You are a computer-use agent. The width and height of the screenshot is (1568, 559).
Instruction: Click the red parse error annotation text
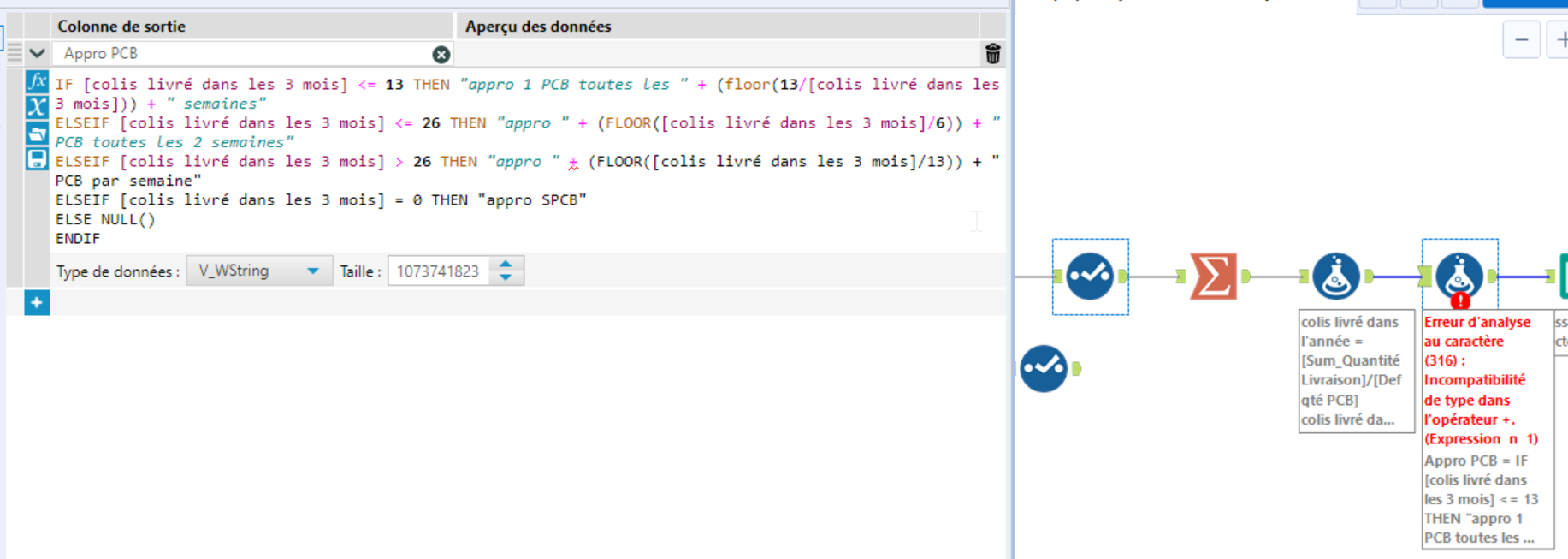point(1482,381)
